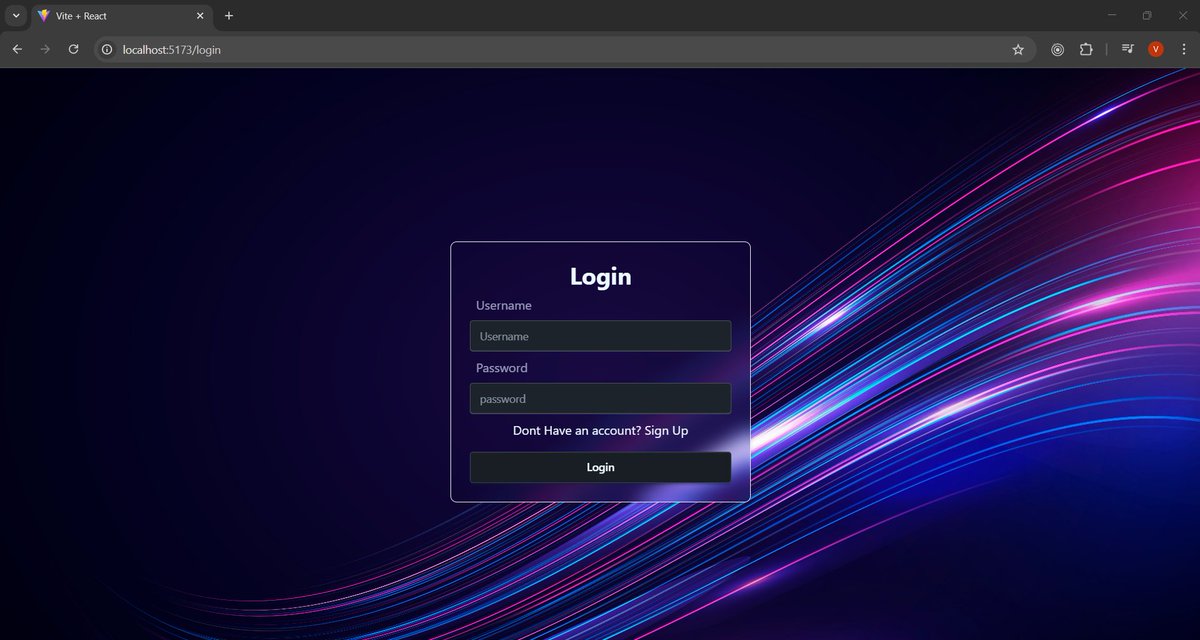Open the Chrome profile avatar
Screen dimensions: 1200x640
pos(1156,49)
